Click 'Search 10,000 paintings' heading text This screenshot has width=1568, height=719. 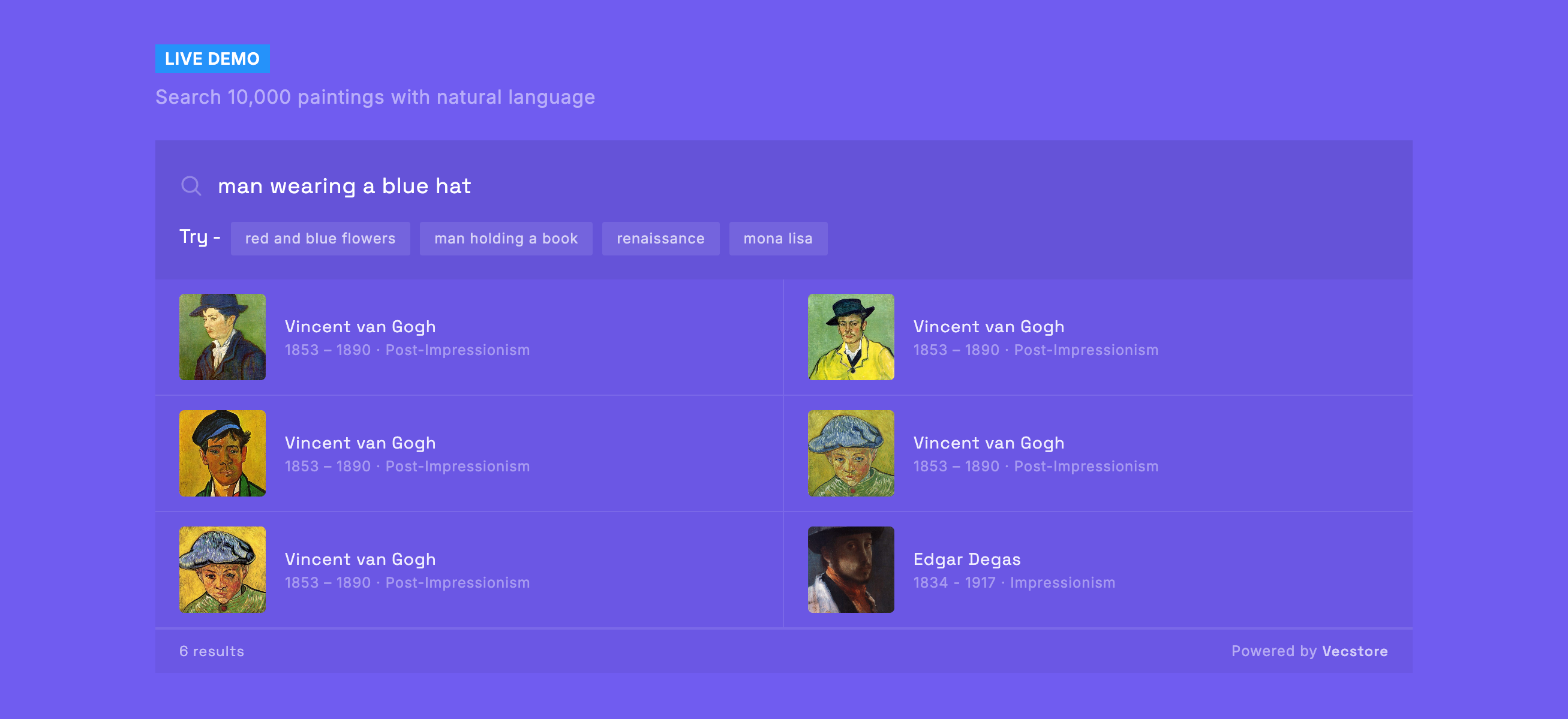pyautogui.click(x=375, y=97)
